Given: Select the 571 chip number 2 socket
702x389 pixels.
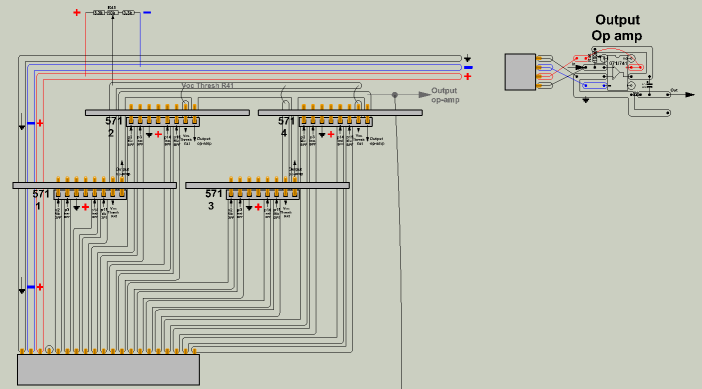Looking at the screenshot, I should [x=163, y=121].
